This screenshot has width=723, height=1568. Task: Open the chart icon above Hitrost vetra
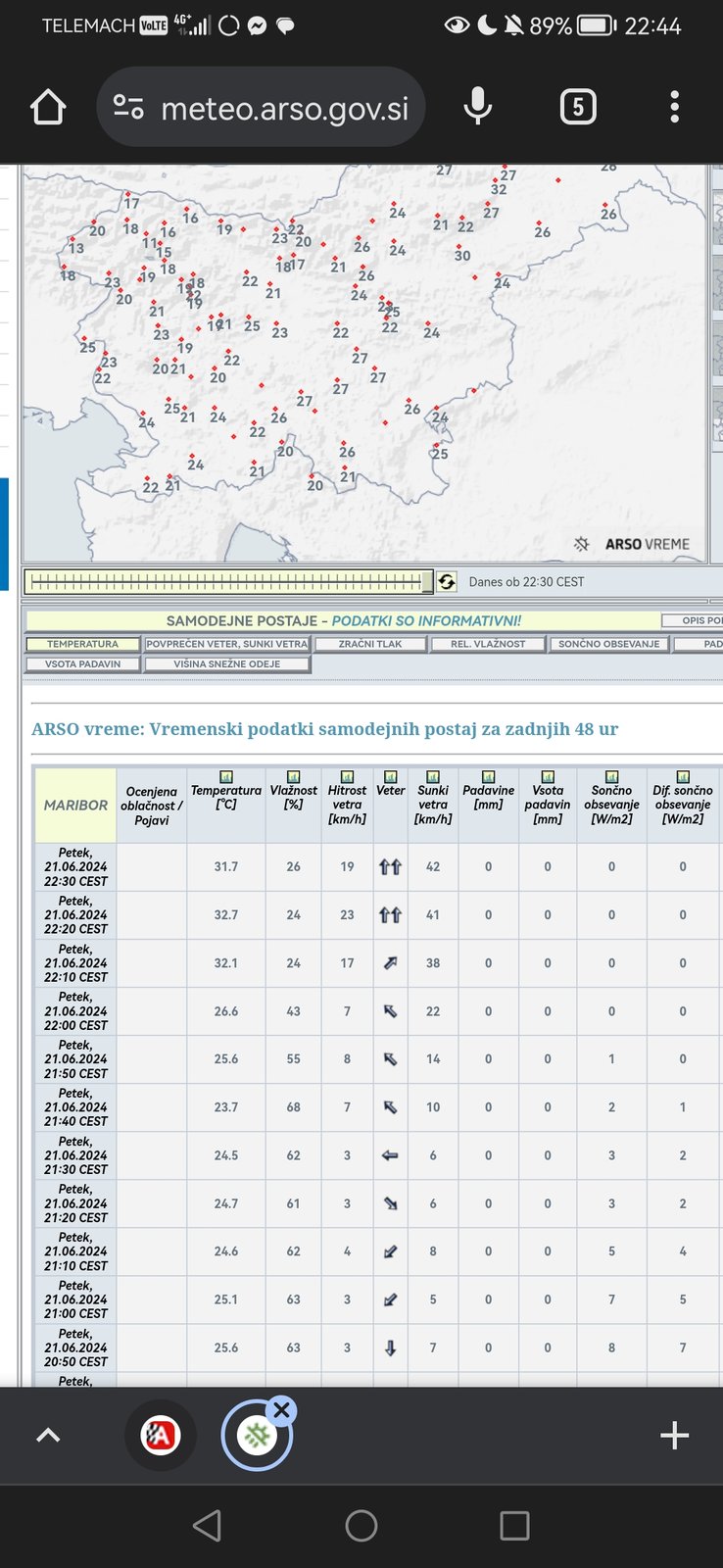347,776
